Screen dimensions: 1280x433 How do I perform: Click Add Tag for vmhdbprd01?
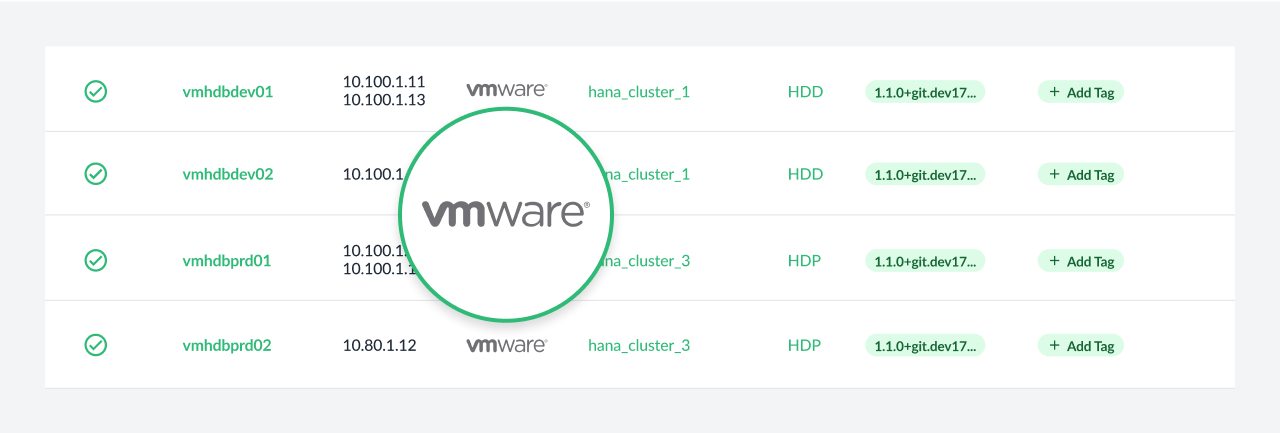pos(1081,261)
